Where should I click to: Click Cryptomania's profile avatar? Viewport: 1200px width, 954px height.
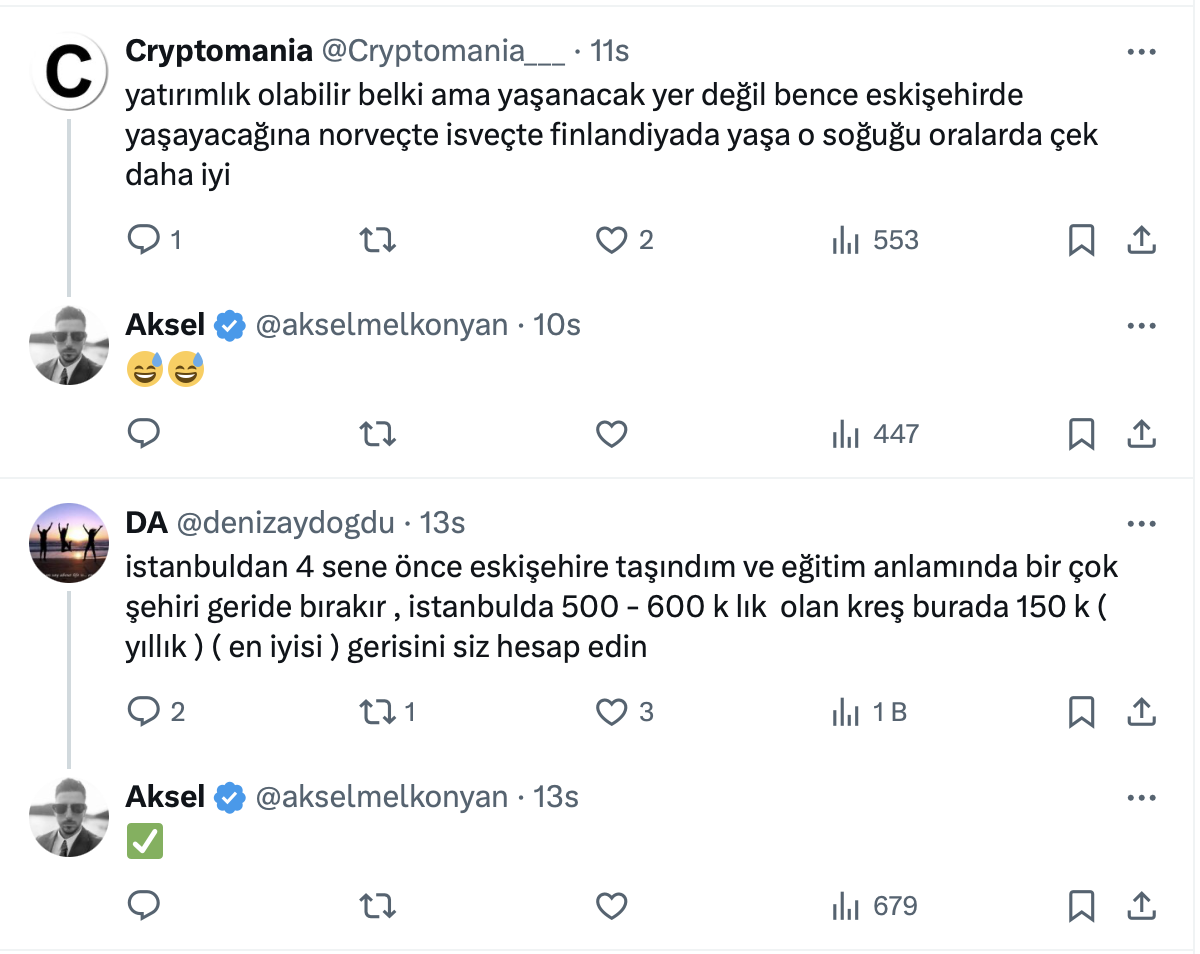pyautogui.click(x=69, y=71)
